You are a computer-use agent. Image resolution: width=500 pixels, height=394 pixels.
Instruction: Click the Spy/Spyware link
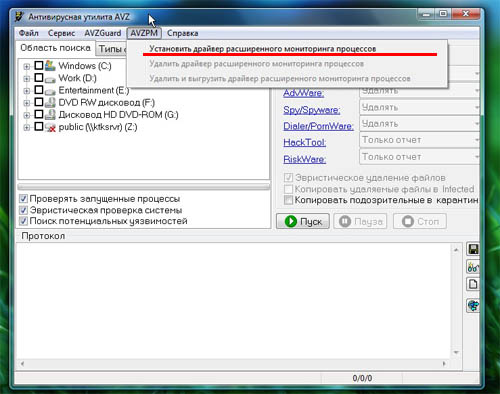[x=312, y=110]
